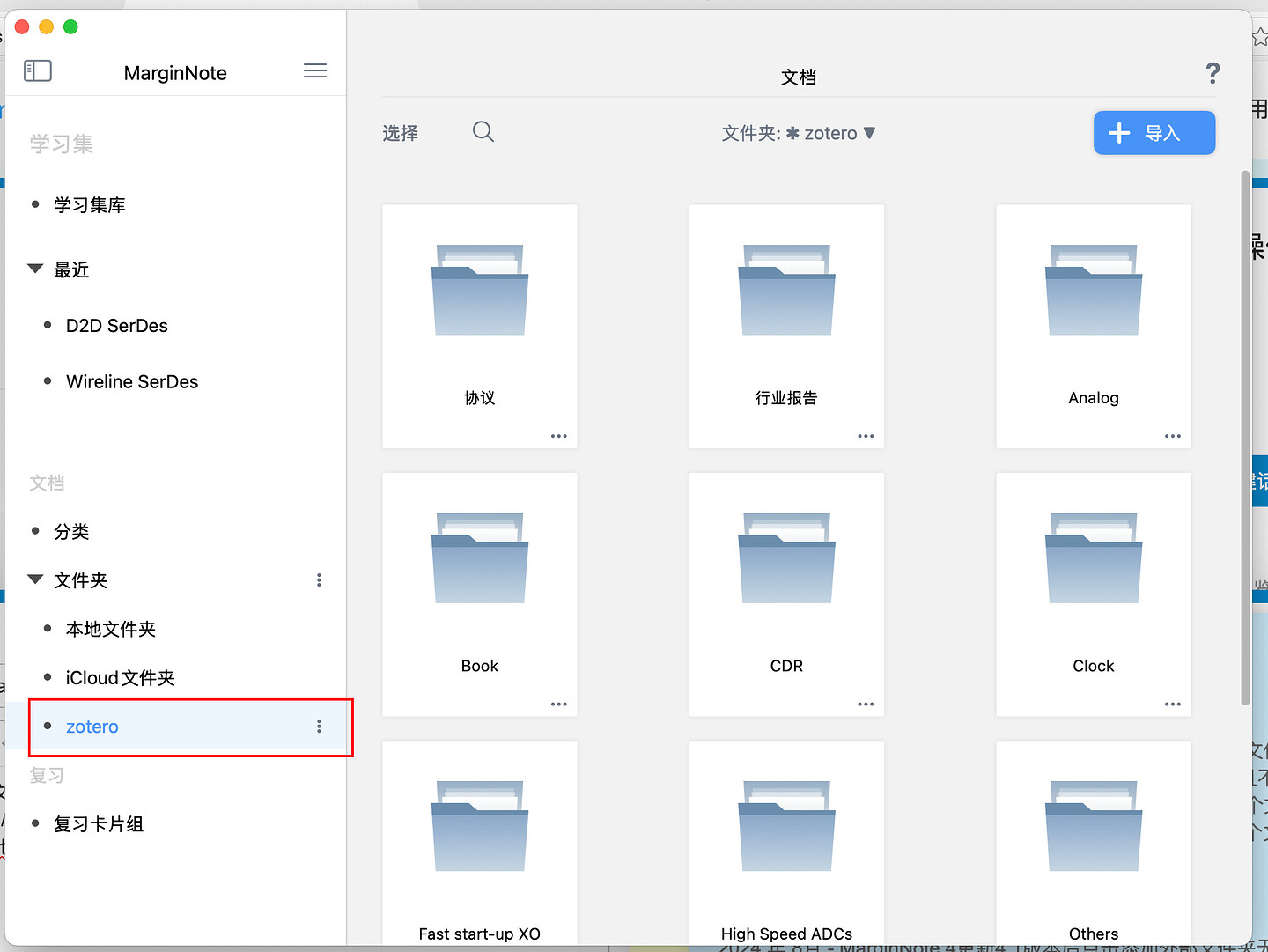Open more options for 协议 folder
The image size is (1268, 952).
[x=559, y=436]
